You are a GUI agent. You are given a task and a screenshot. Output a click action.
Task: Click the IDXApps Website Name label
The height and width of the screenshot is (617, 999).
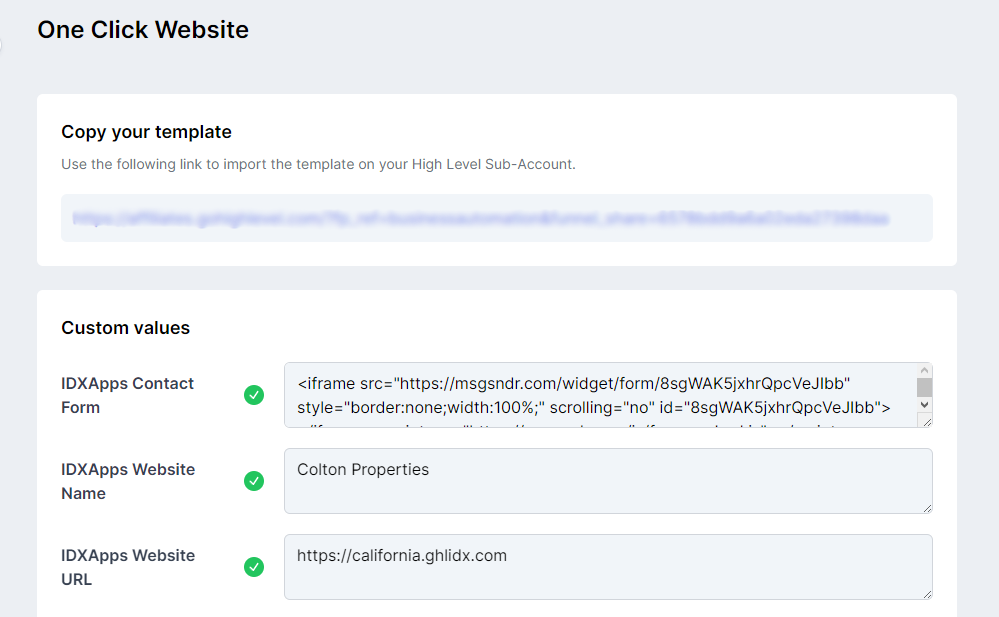[x=128, y=481]
